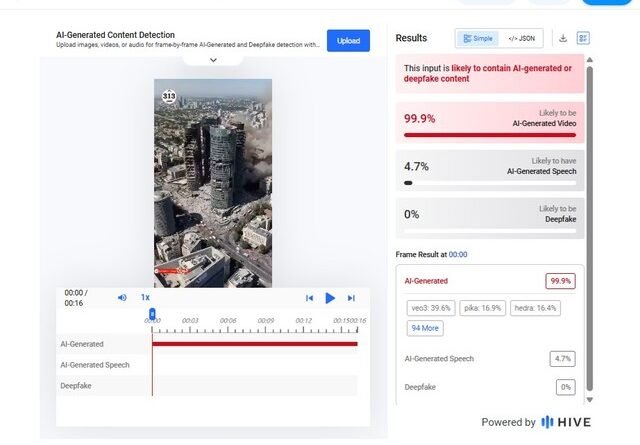Screen dimensions: 640x445
Task: Click the 00:00 frame result timestamp
Action: pyautogui.click(x=458, y=254)
